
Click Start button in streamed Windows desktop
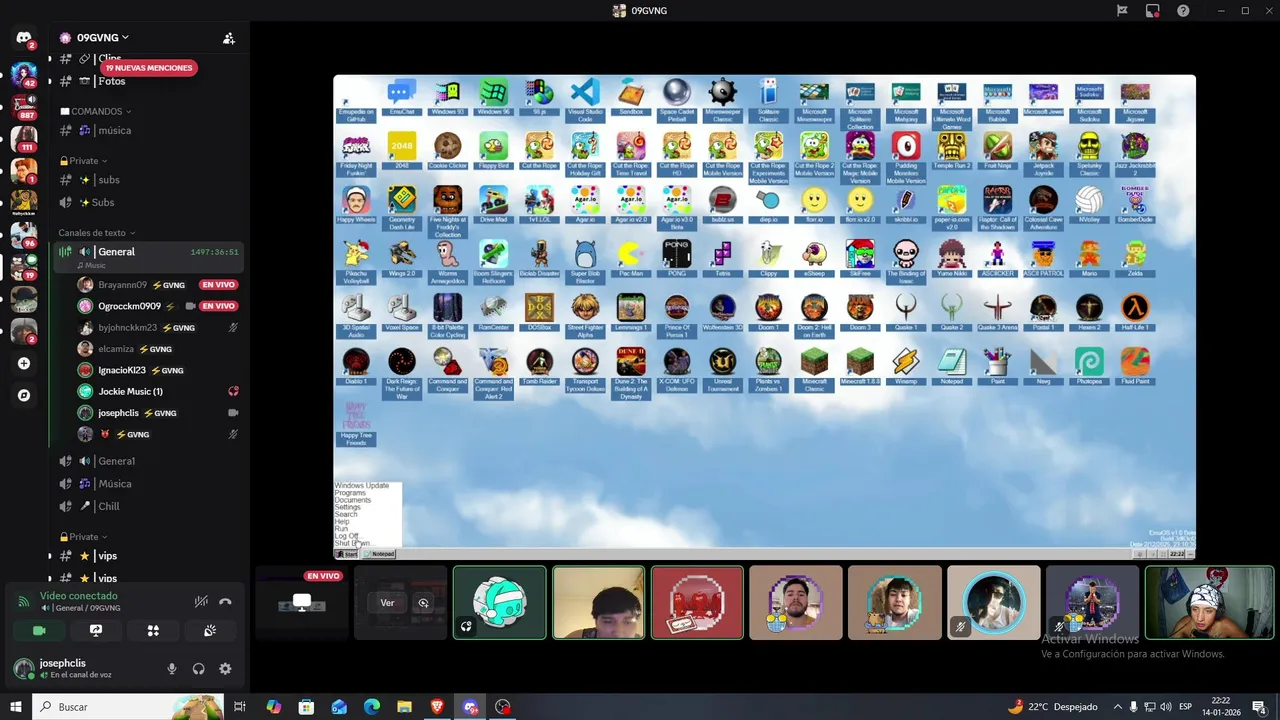[347, 554]
